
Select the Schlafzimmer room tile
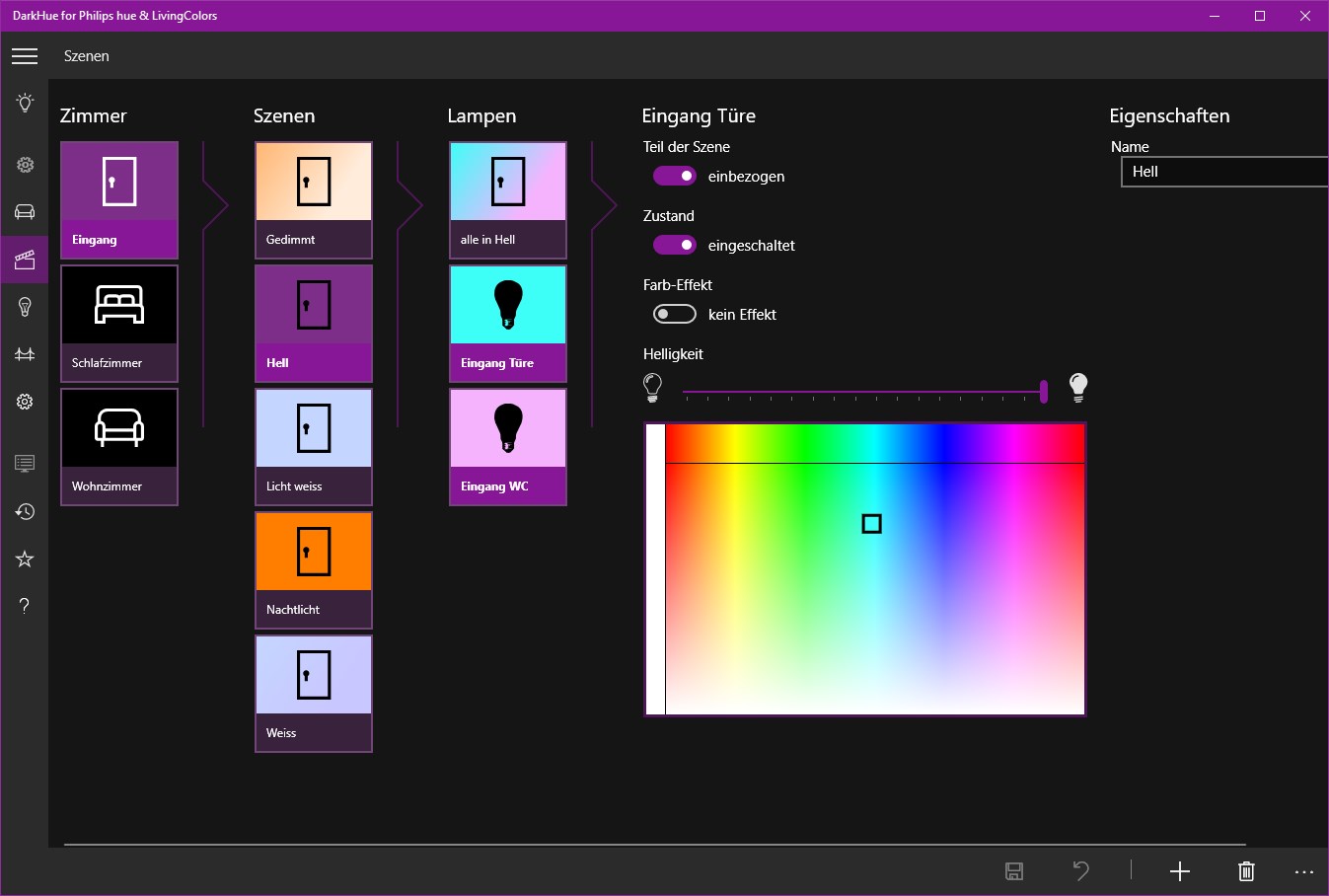pyautogui.click(x=119, y=324)
